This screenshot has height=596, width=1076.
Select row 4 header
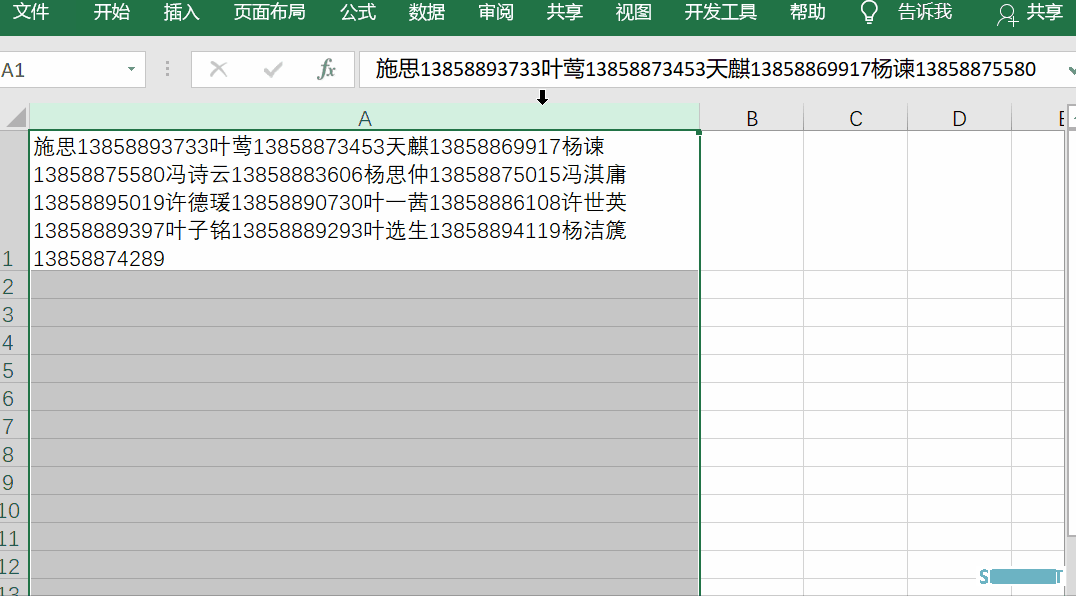(14, 342)
